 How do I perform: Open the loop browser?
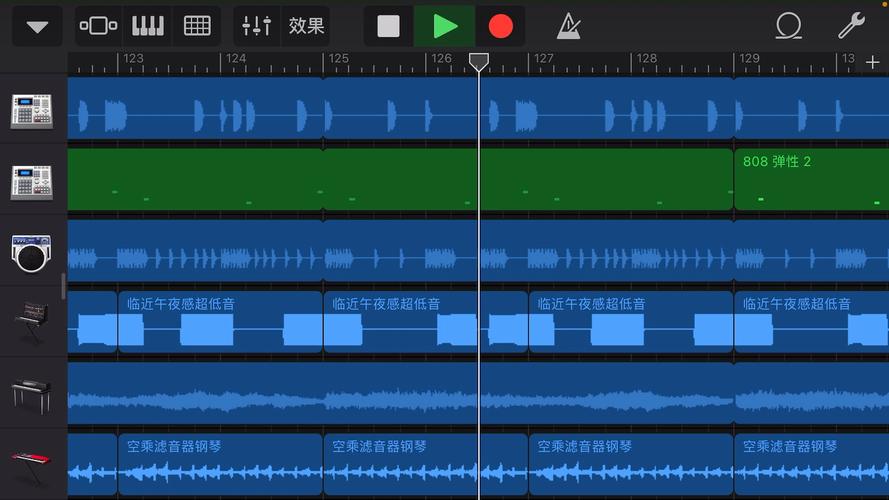(x=788, y=26)
